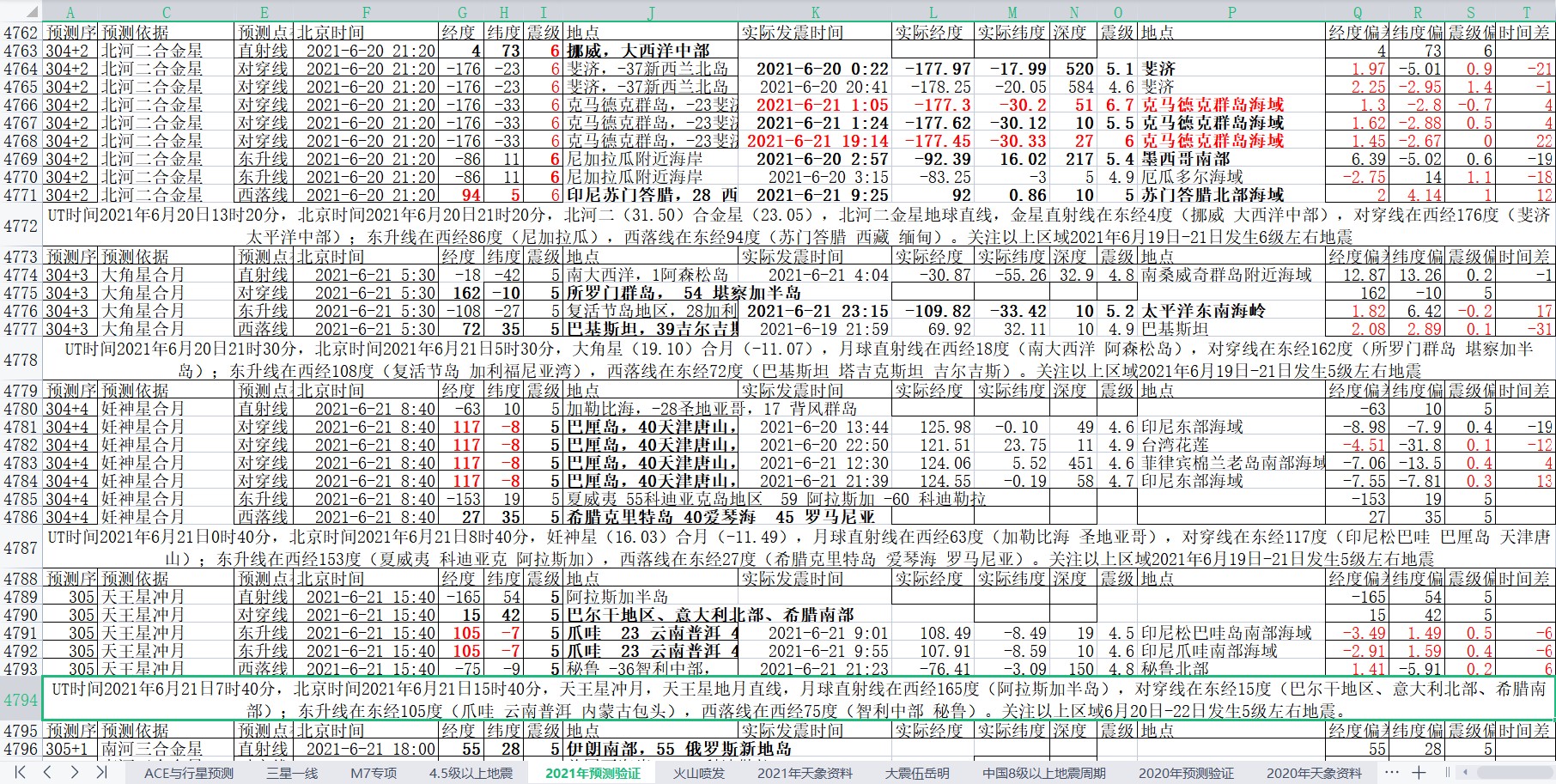Select the column K header
1556x784 pixels.
(815, 12)
